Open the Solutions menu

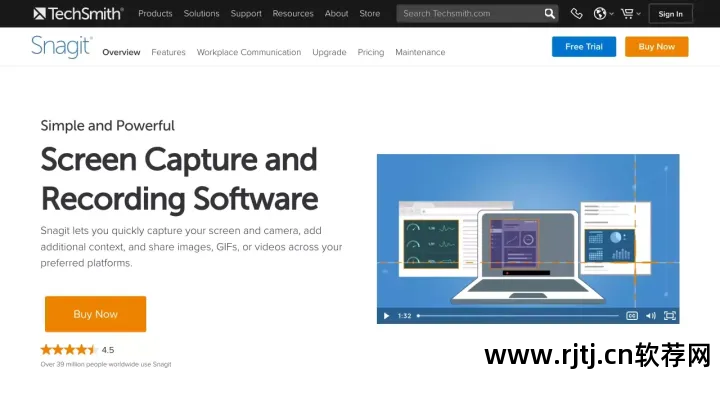pyautogui.click(x=202, y=14)
